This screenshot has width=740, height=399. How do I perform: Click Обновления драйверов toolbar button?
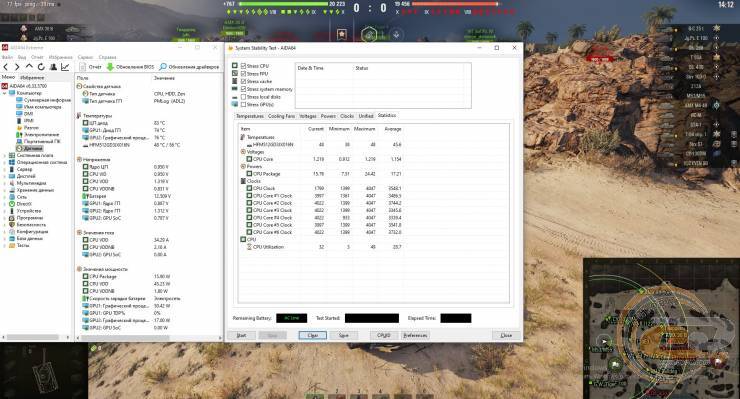[189, 67]
